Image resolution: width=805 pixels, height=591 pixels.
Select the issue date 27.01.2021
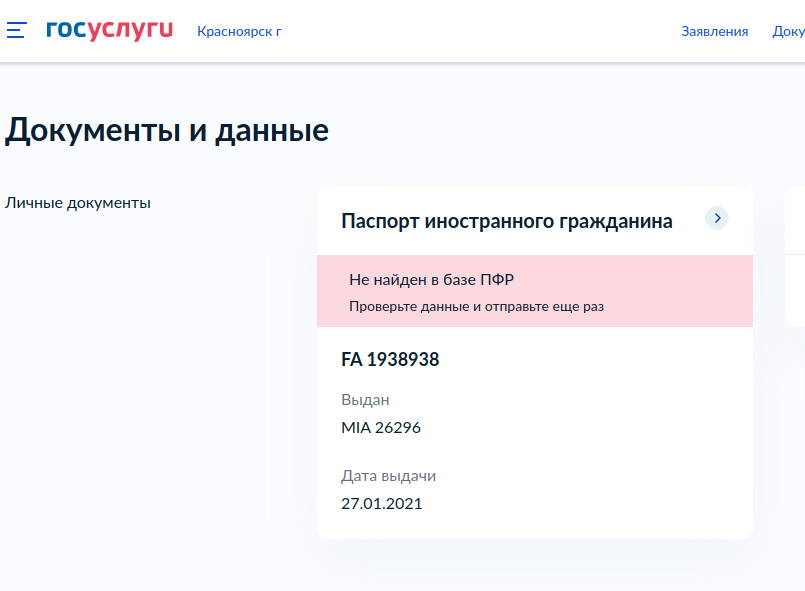coord(381,504)
